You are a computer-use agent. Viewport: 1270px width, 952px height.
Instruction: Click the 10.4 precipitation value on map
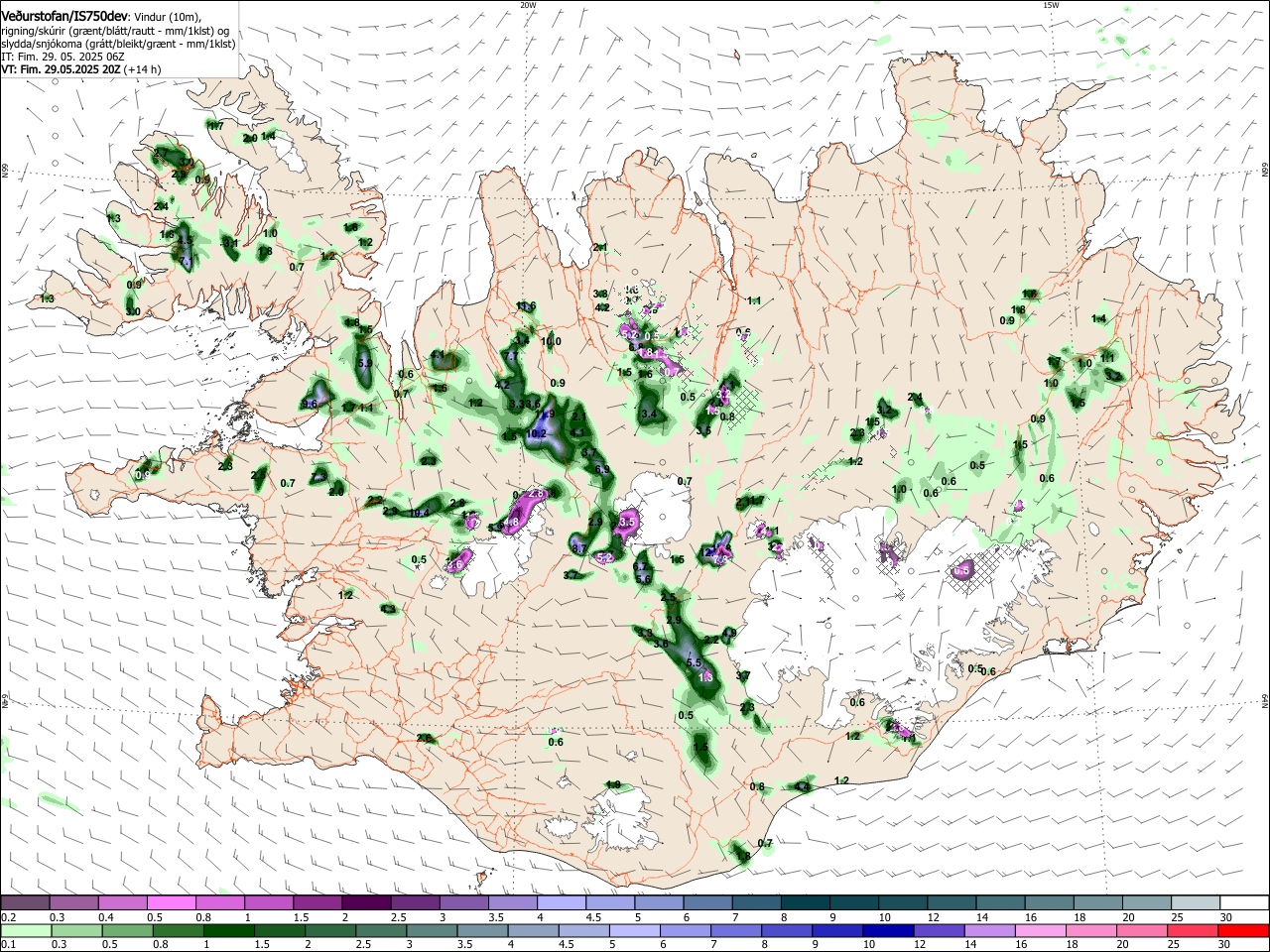point(419,512)
